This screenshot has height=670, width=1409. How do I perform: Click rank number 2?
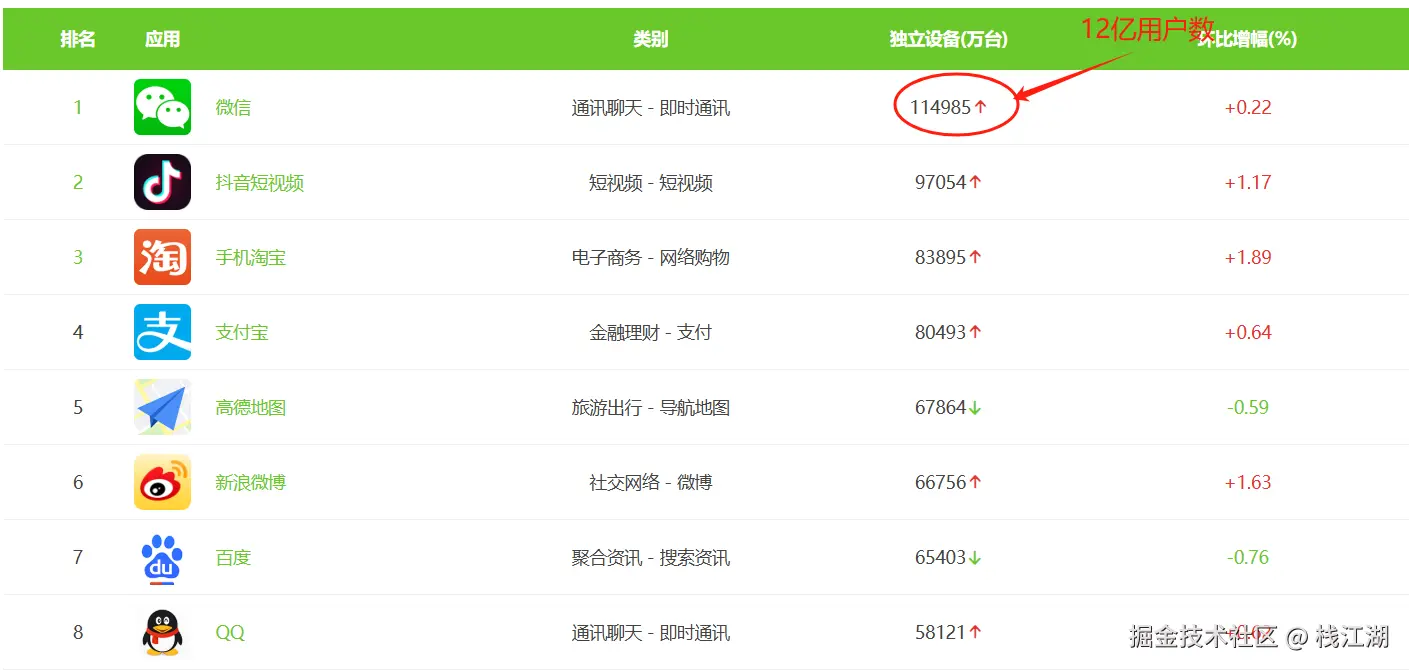(78, 182)
